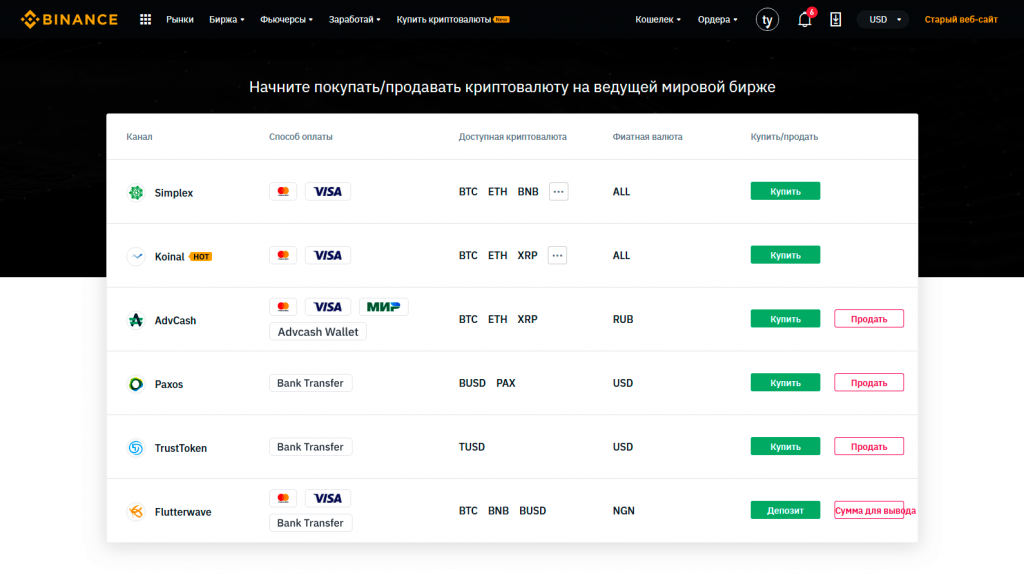This screenshot has height=575, width=1024.
Task: Expand the USD currency dropdown
Action: click(883, 19)
